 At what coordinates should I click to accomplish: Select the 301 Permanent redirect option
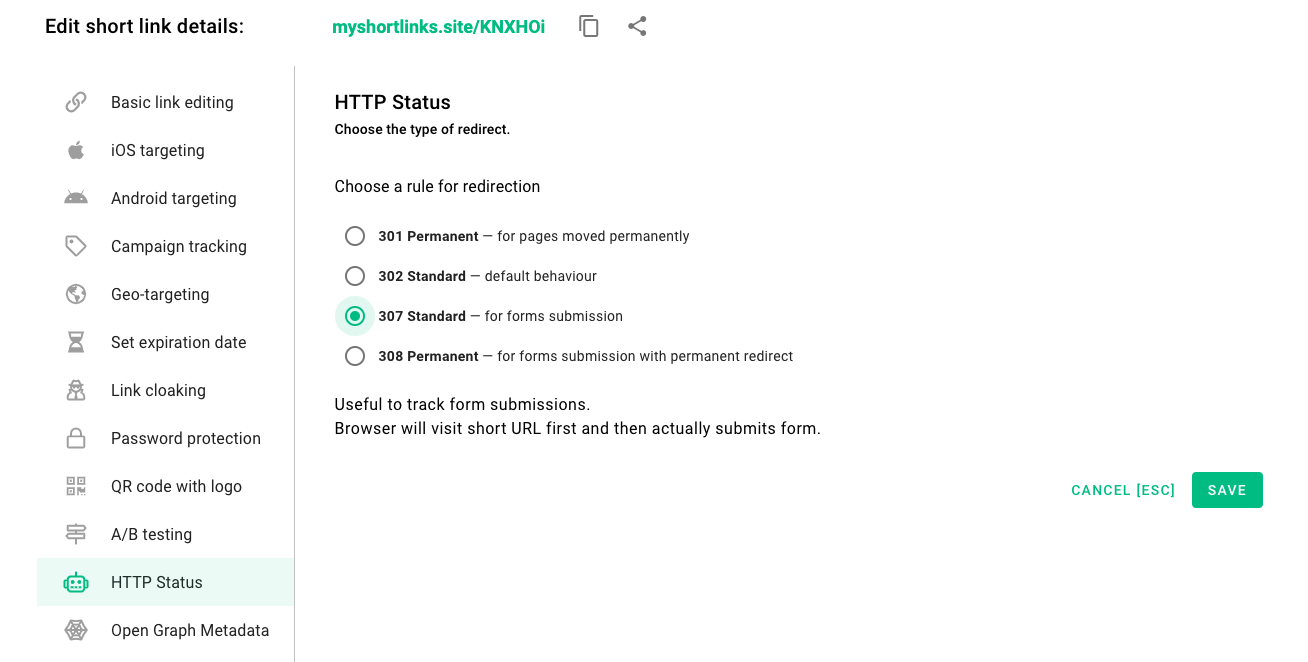pyautogui.click(x=355, y=236)
